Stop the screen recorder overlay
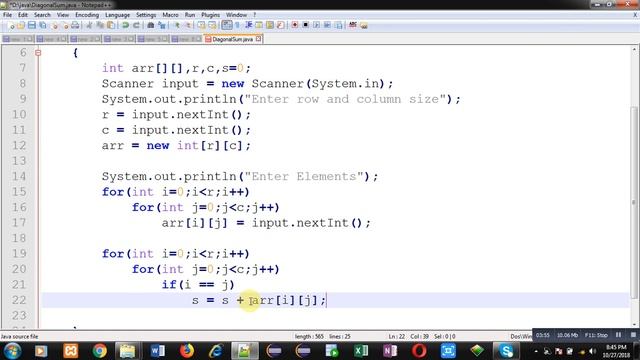The height and width of the screenshot is (360, 640). tap(633, 335)
